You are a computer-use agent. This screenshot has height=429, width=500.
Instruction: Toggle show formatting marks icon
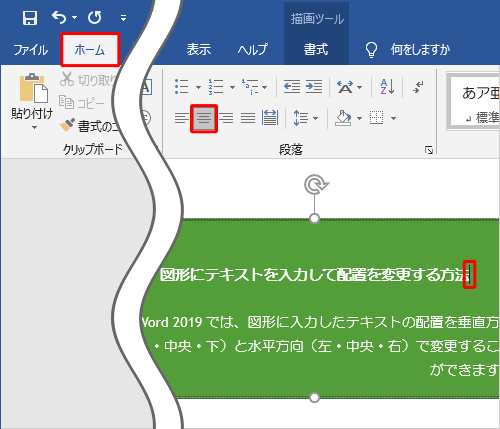[x=418, y=87]
